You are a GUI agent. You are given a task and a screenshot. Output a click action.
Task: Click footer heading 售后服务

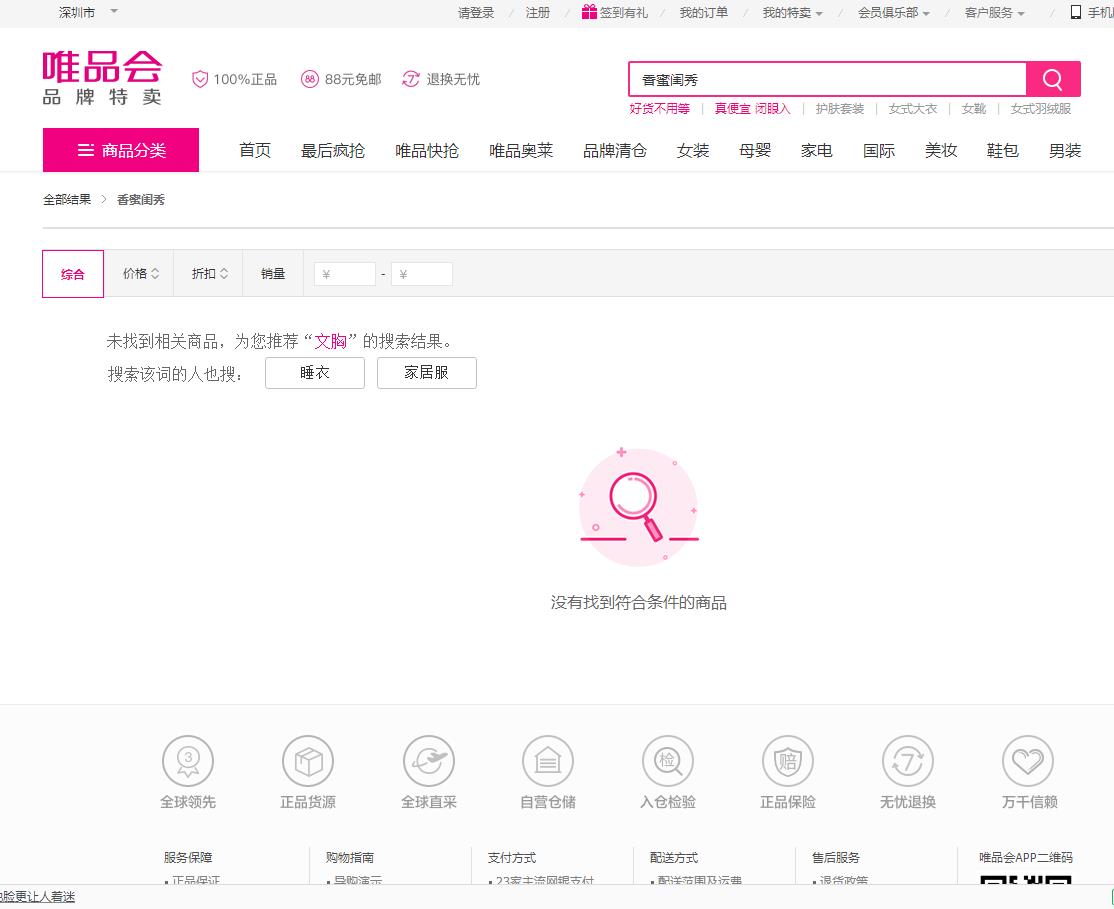tap(836, 857)
